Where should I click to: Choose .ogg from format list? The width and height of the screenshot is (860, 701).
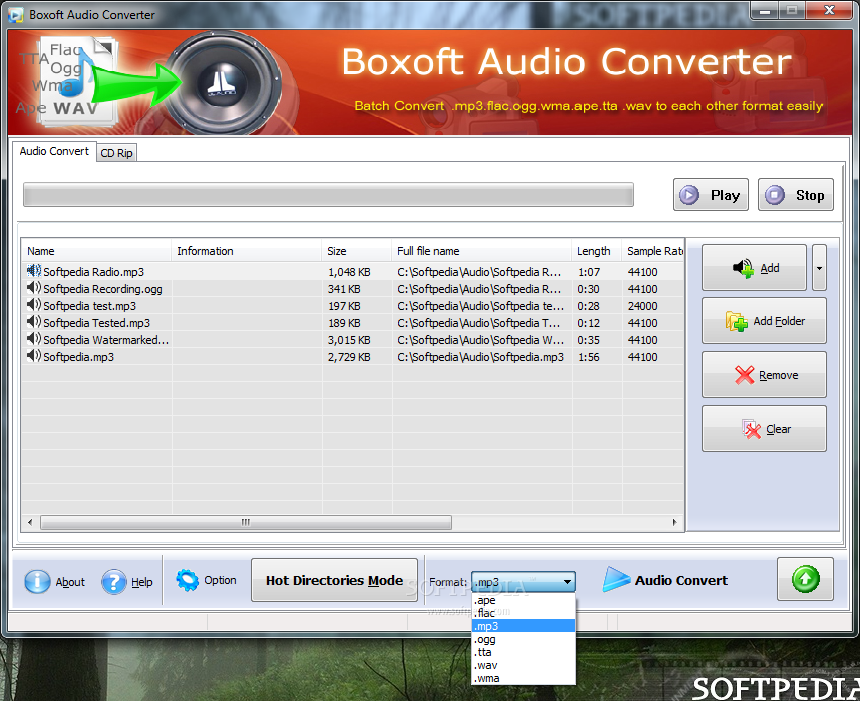[x=523, y=639]
